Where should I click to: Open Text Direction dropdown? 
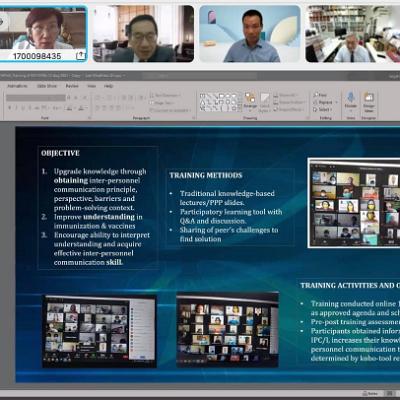point(166,95)
